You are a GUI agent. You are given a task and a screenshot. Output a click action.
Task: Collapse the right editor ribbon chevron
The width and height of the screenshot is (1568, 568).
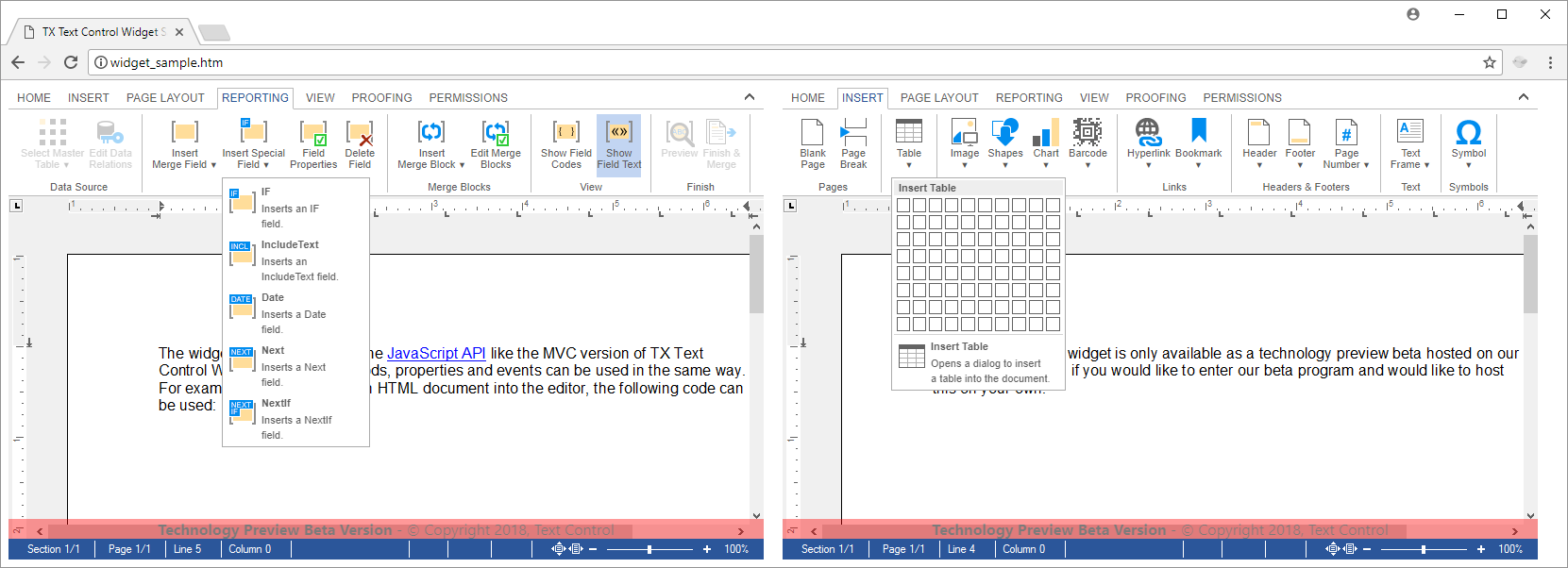coord(1524,97)
